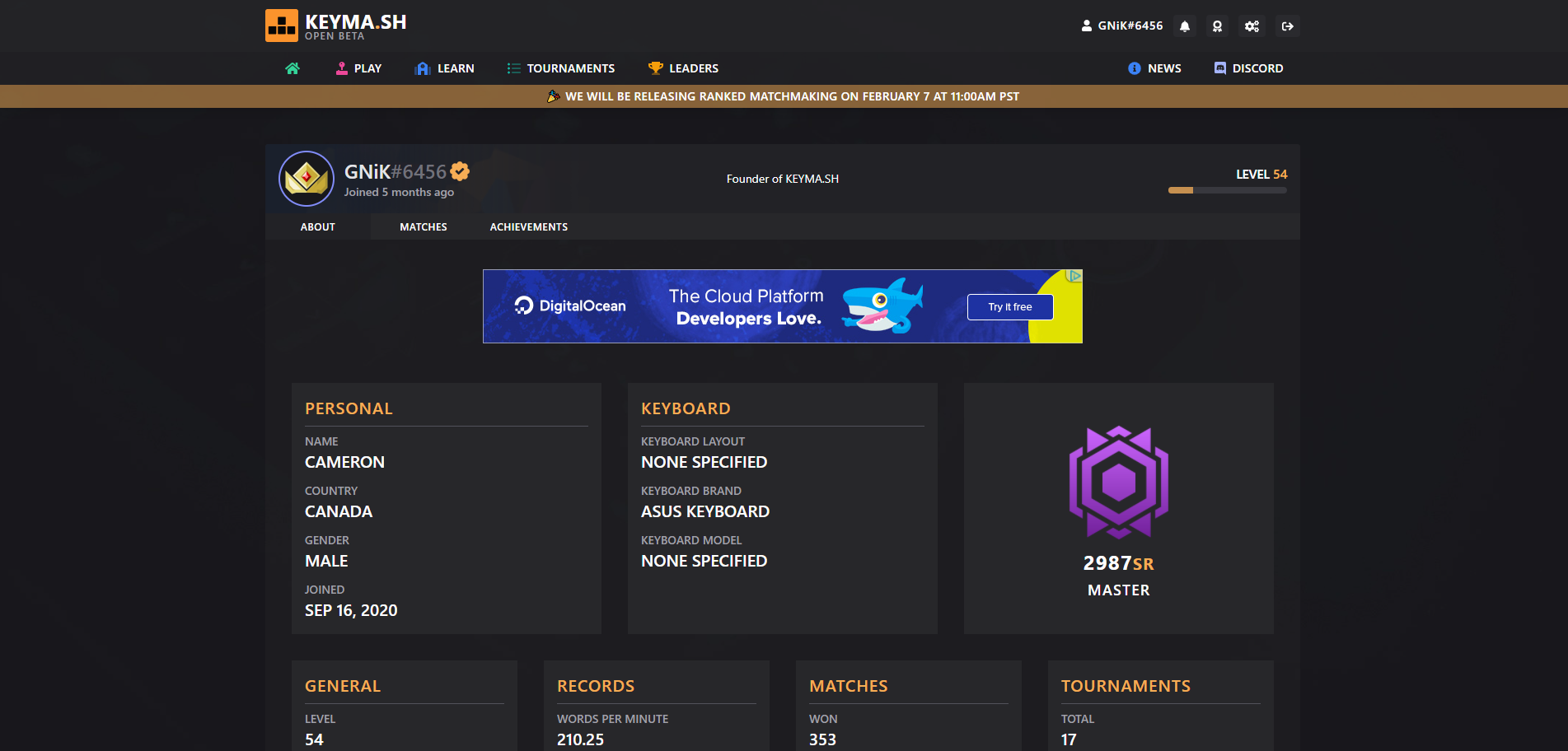The width and height of the screenshot is (1568, 751).
Task: Click the Try it free button
Action: point(1010,307)
